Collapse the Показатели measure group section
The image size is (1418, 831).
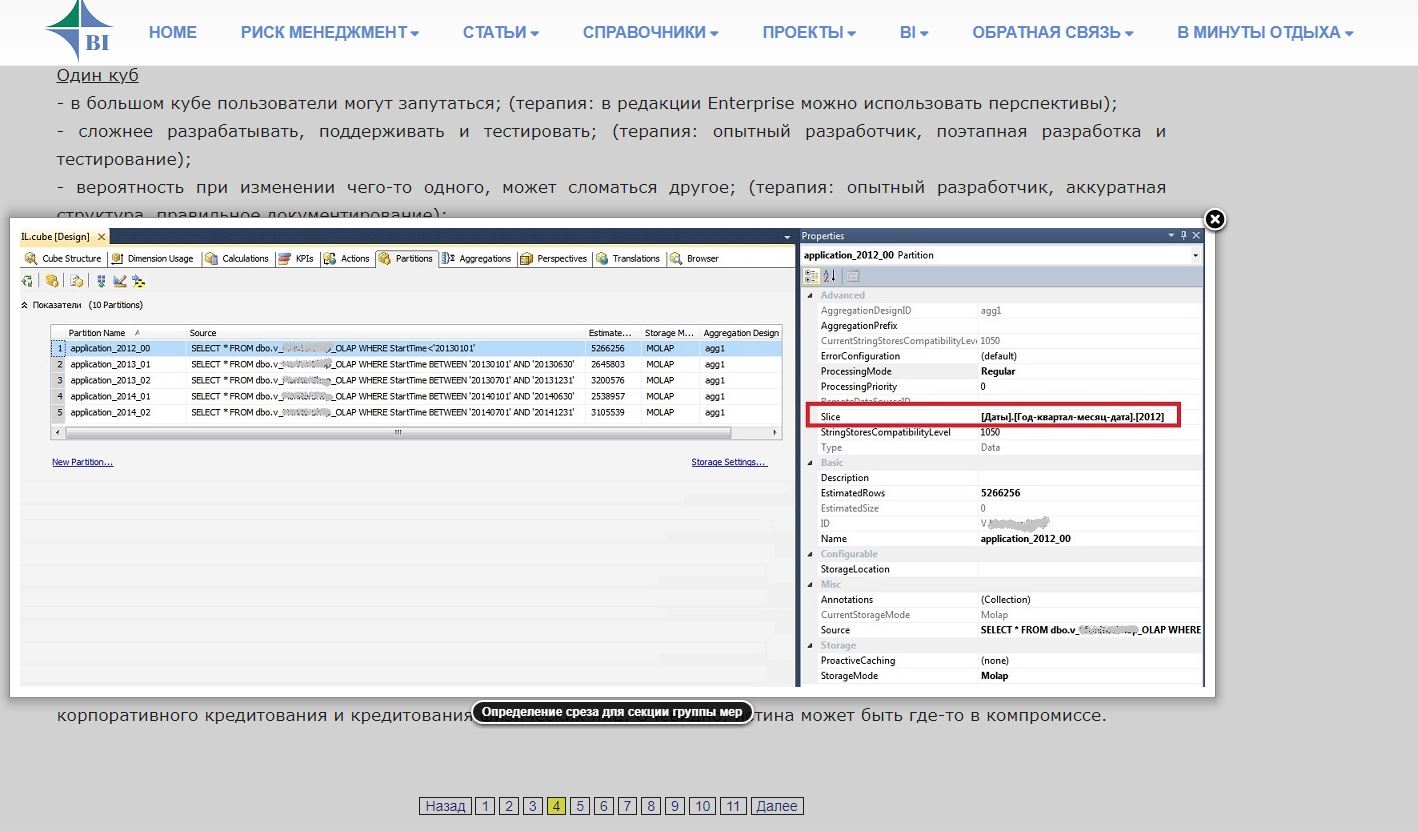coord(25,305)
